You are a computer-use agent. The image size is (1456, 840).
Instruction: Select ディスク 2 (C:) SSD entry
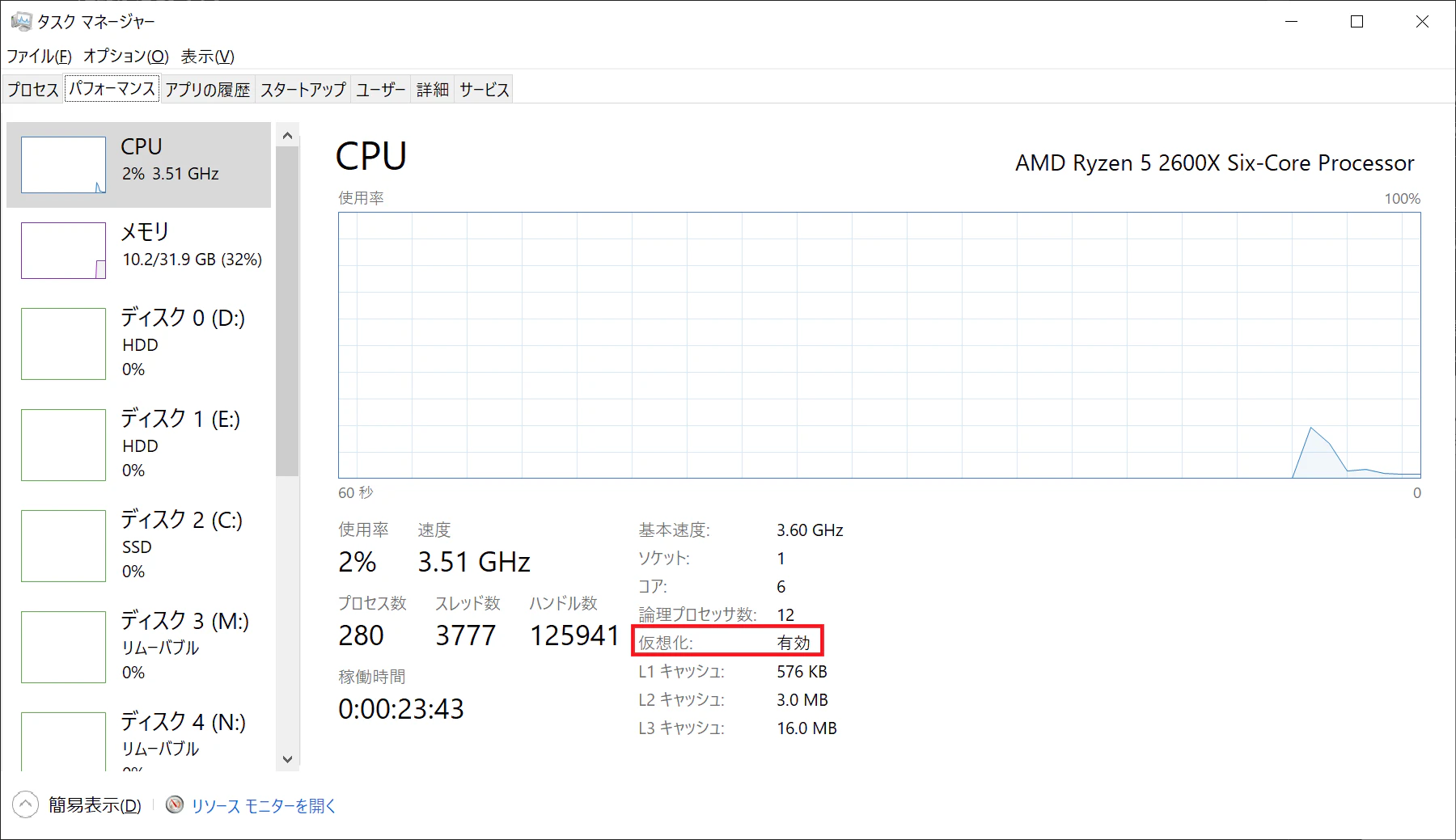[139, 545]
